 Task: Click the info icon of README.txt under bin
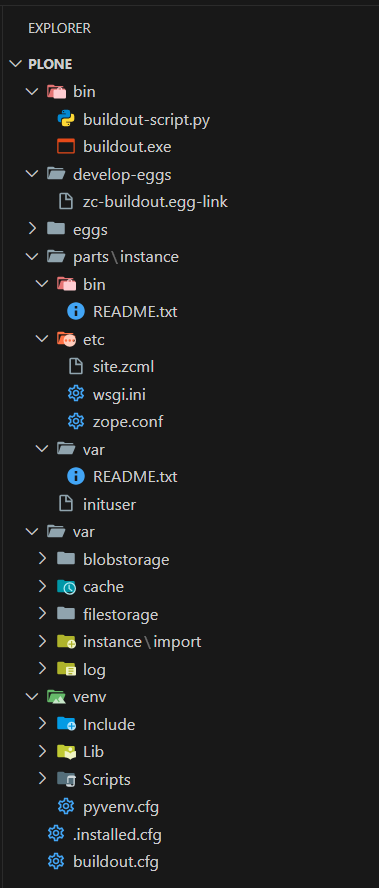76,311
